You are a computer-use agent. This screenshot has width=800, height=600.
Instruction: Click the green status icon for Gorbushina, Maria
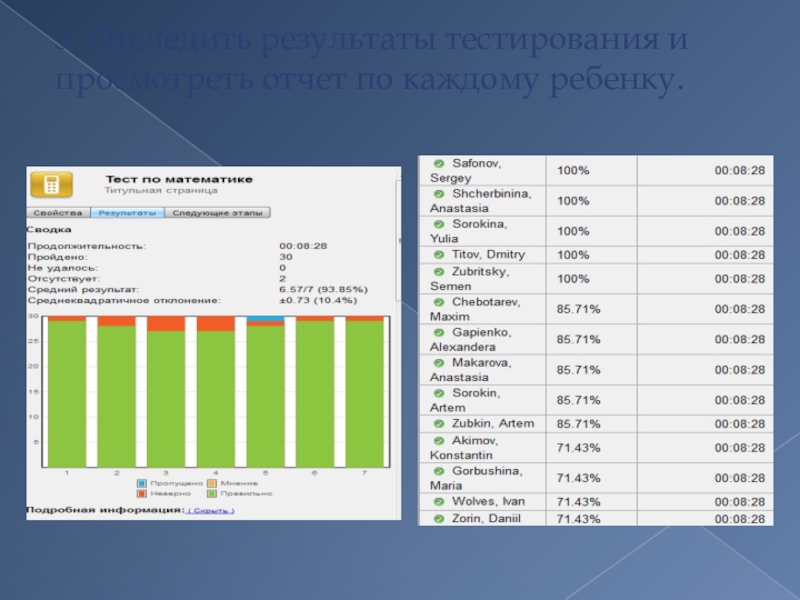(439, 471)
